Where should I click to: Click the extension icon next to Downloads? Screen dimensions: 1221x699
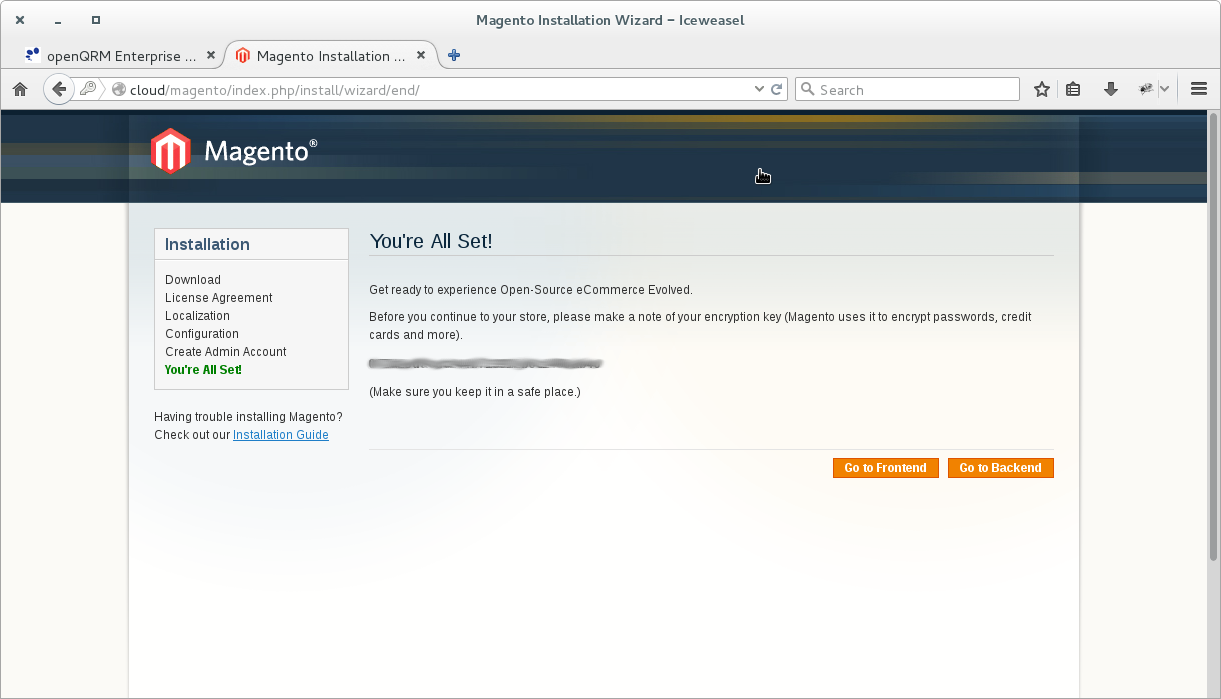click(1146, 89)
